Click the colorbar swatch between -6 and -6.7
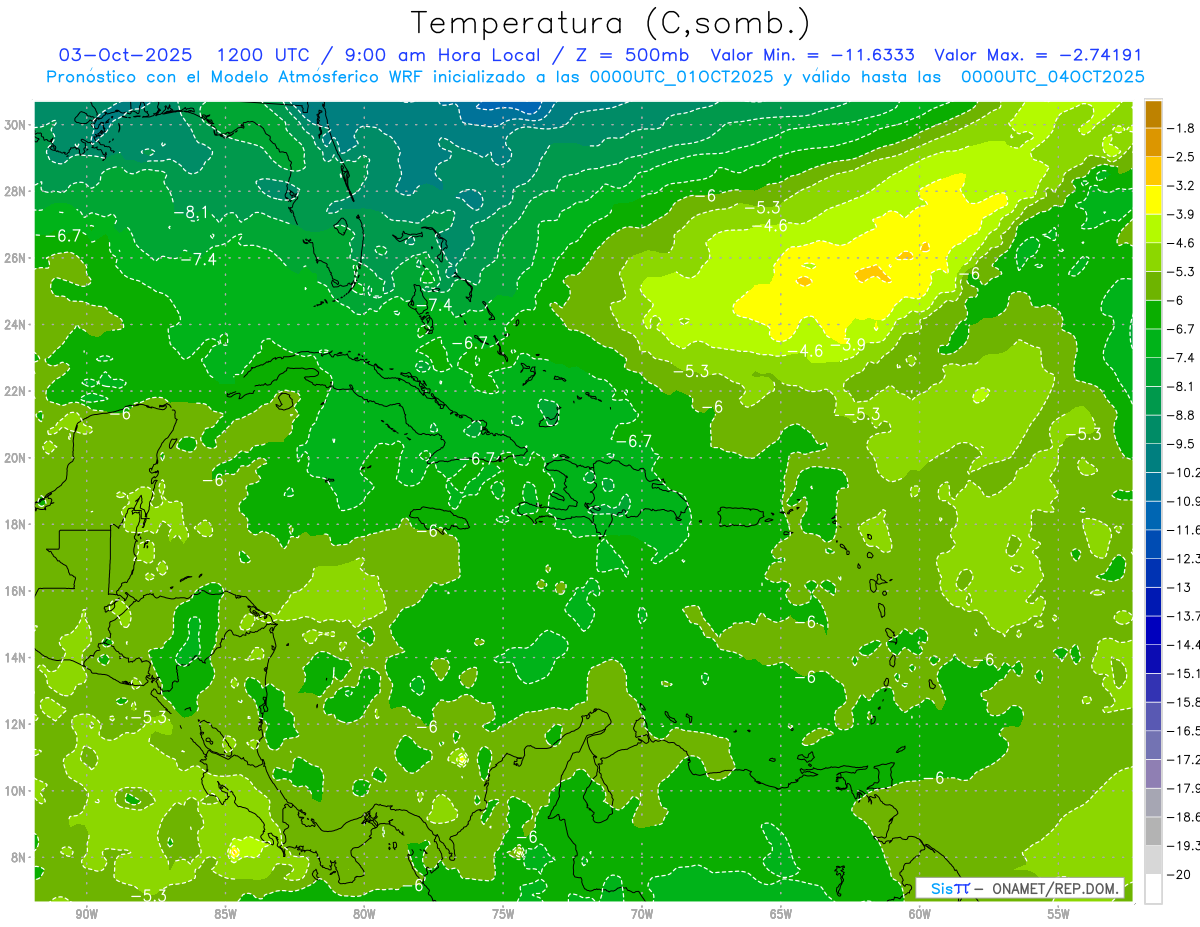Screen dimensions: 1200x927 point(1153,315)
